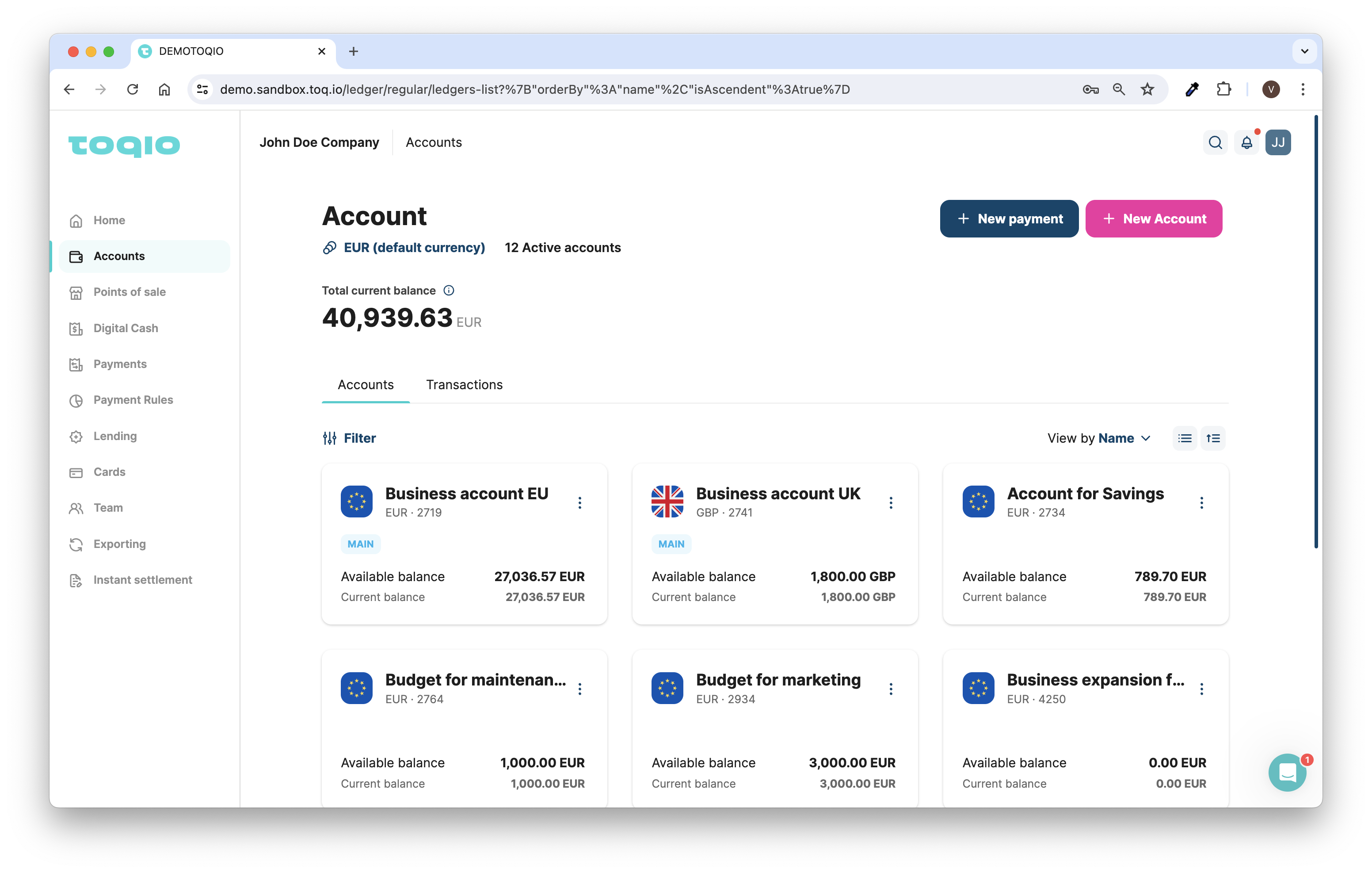The image size is (1372, 873).
Task: Open browser extensions puzzle icon
Action: click(1224, 89)
